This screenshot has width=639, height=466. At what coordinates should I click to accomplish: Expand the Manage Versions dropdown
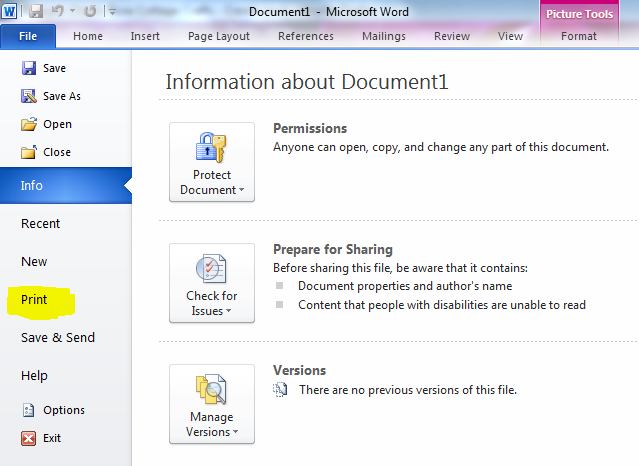click(x=212, y=404)
